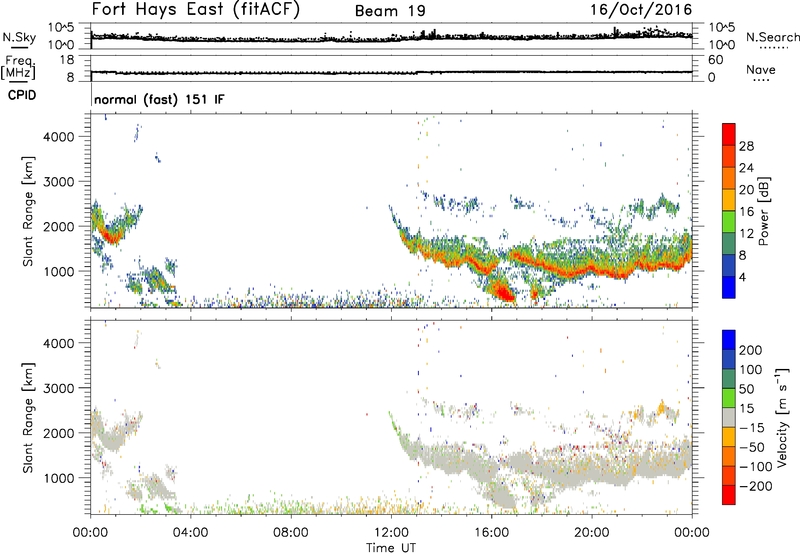Click the "16:00" time axis label
This screenshot has width=800, height=554.
[491, 533]
